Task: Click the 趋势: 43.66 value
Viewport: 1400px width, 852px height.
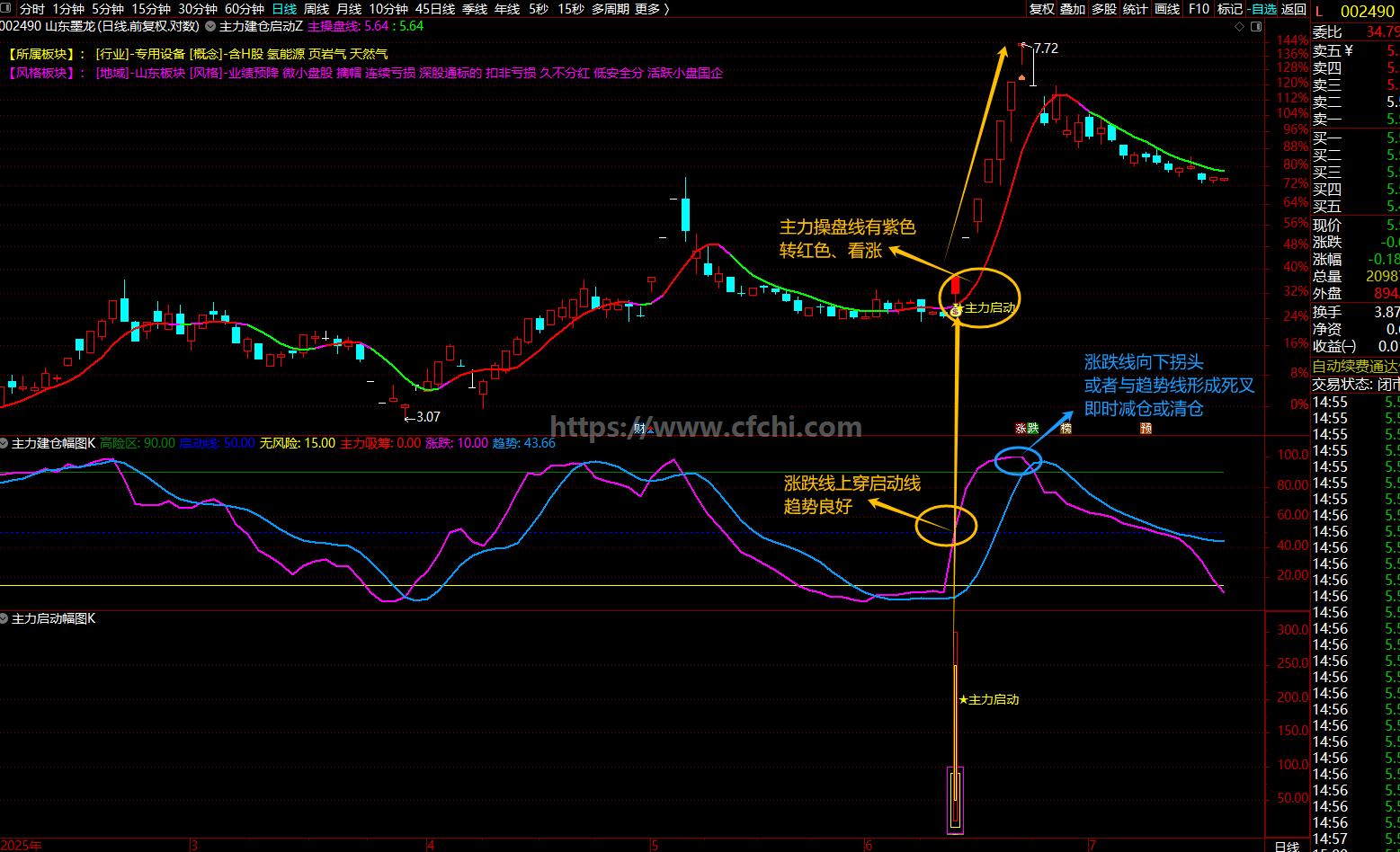Action: [x=524, y=443]
